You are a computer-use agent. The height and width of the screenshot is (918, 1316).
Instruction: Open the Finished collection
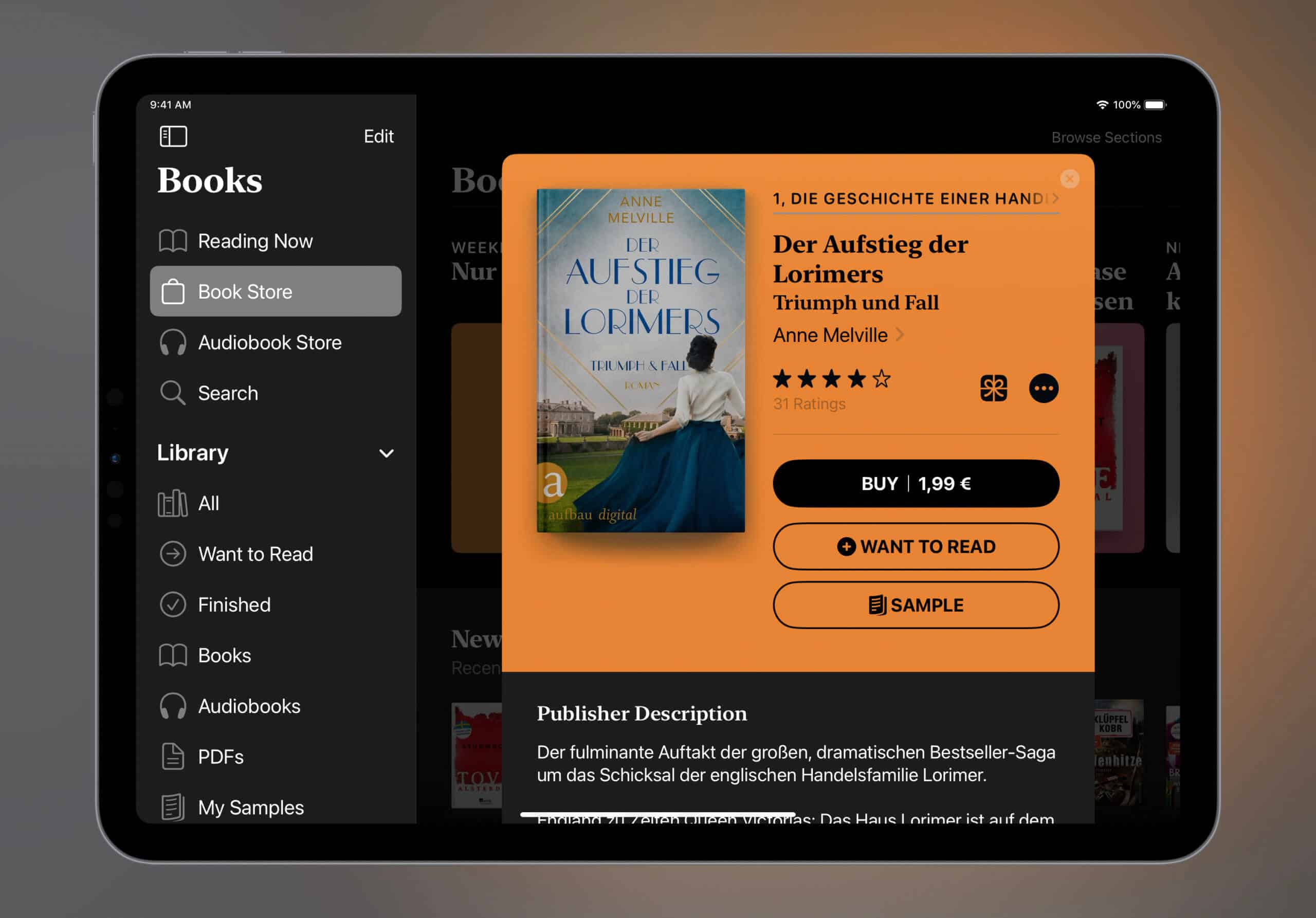(x=276, y=604)
